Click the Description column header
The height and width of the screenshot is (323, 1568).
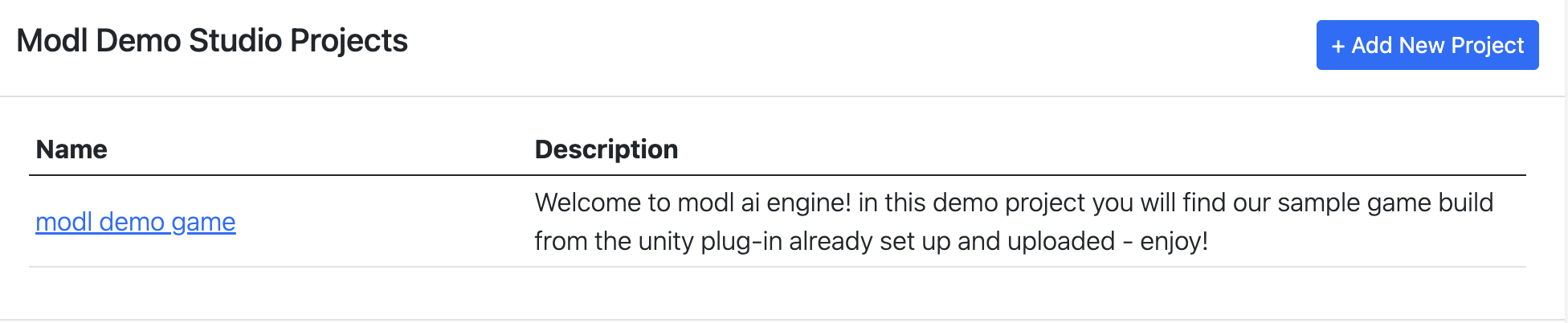606,149
